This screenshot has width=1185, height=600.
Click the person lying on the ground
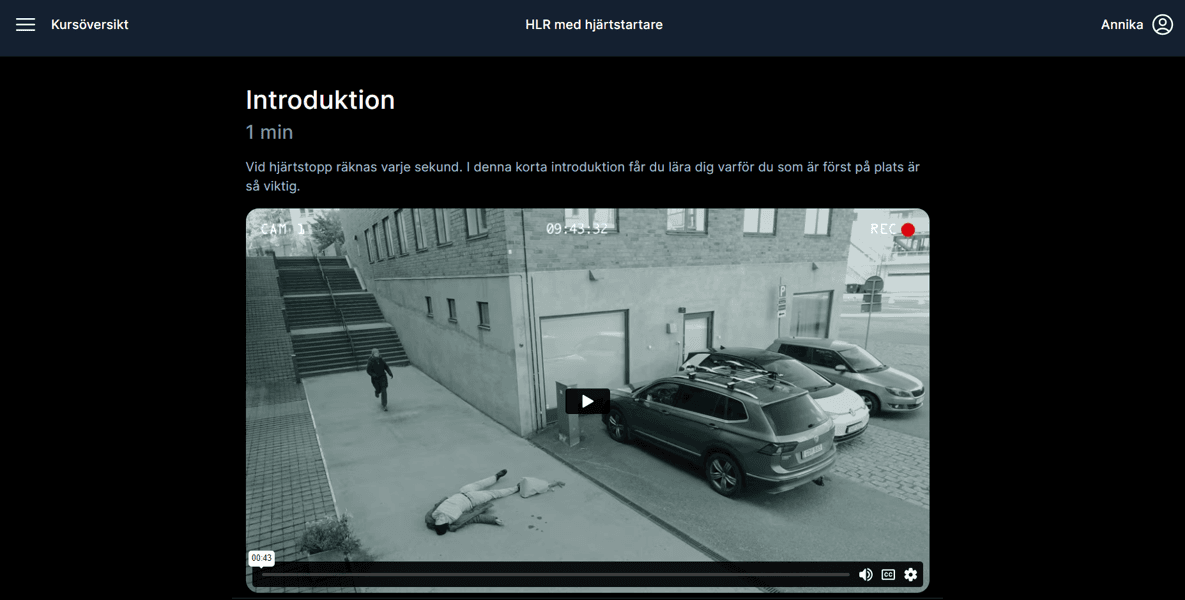click(x=470, y=502)
